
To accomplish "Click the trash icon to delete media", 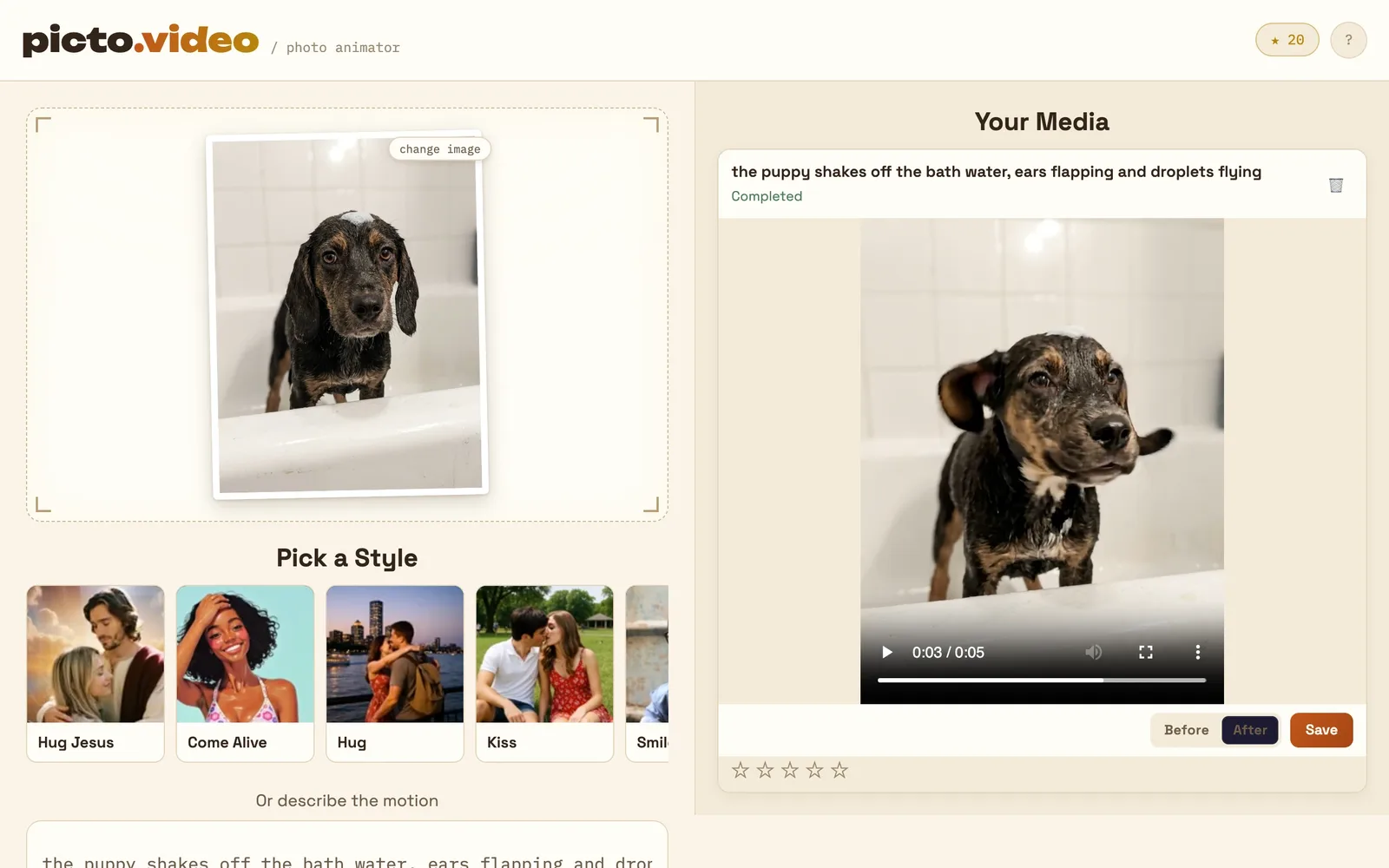I will pos(1336,185).
